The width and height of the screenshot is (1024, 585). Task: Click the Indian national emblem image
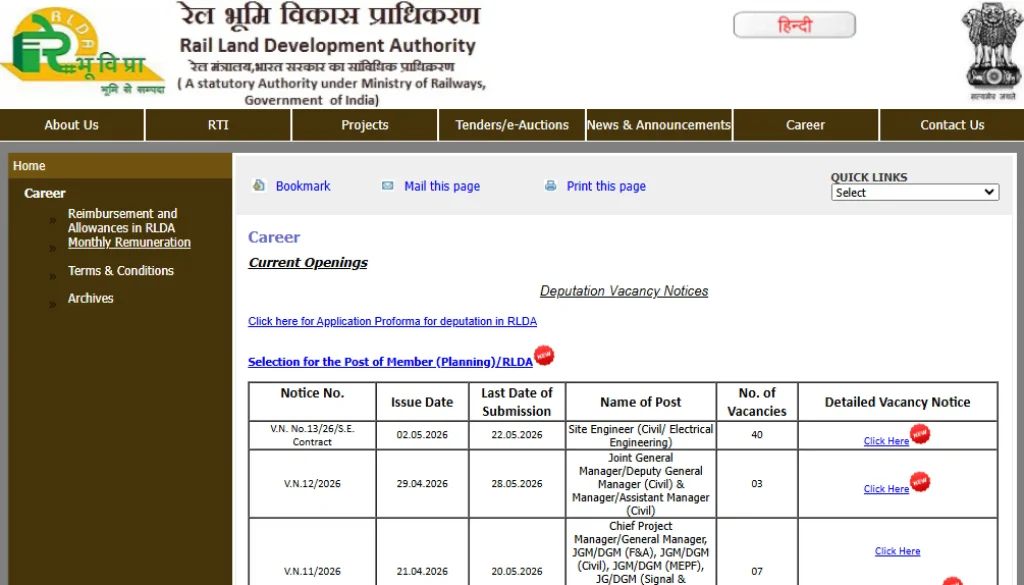click(x=993, y=51)
